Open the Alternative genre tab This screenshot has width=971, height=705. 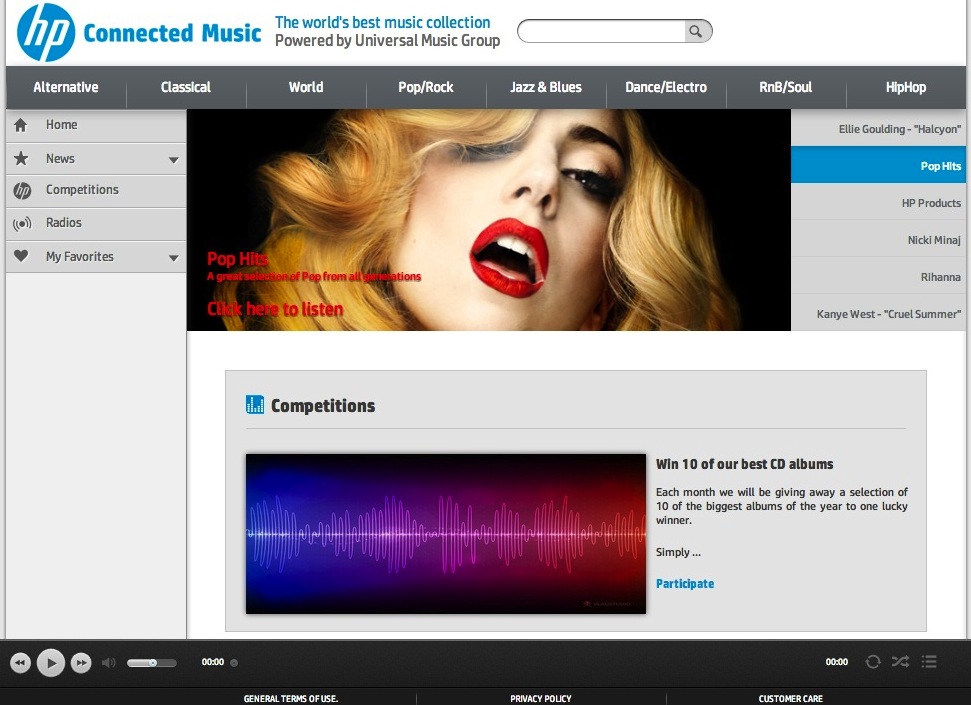tap(66, 87)
